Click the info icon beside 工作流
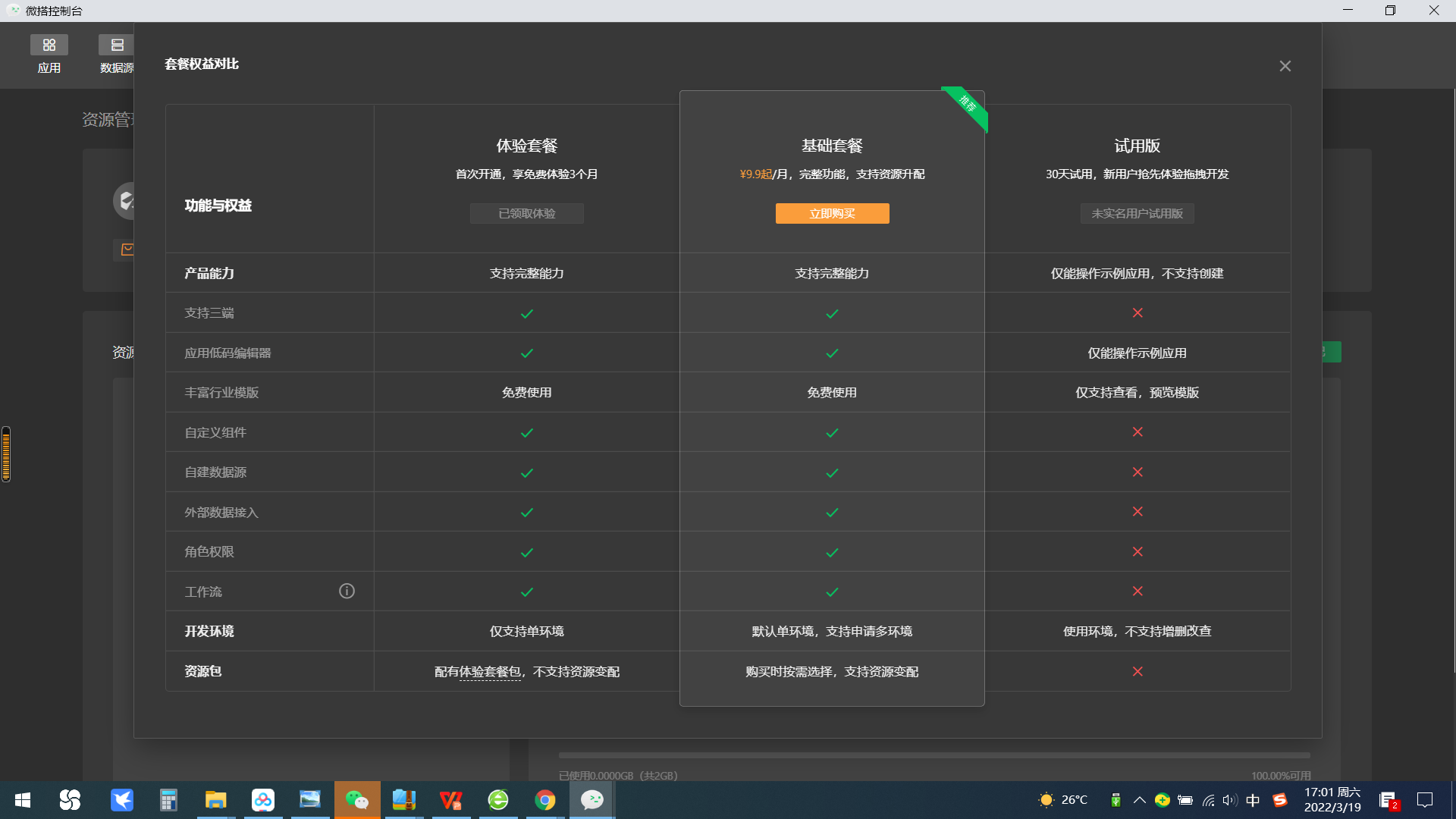This screenshot has width=1456, height=819. point(347,591)
